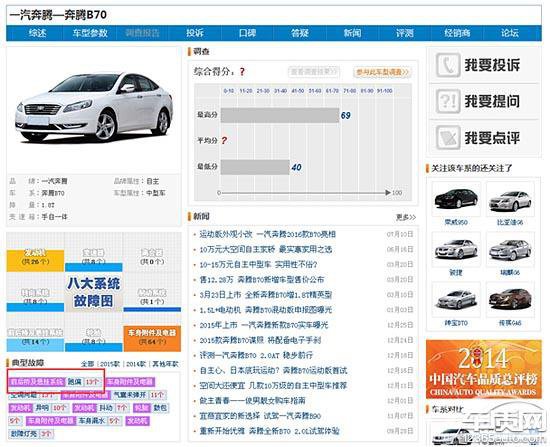This screenshot has width=550, height=447.
Task: Open news 2015款奔腾B70谍照 将配备电子手刹
Action: coord(260,340)
